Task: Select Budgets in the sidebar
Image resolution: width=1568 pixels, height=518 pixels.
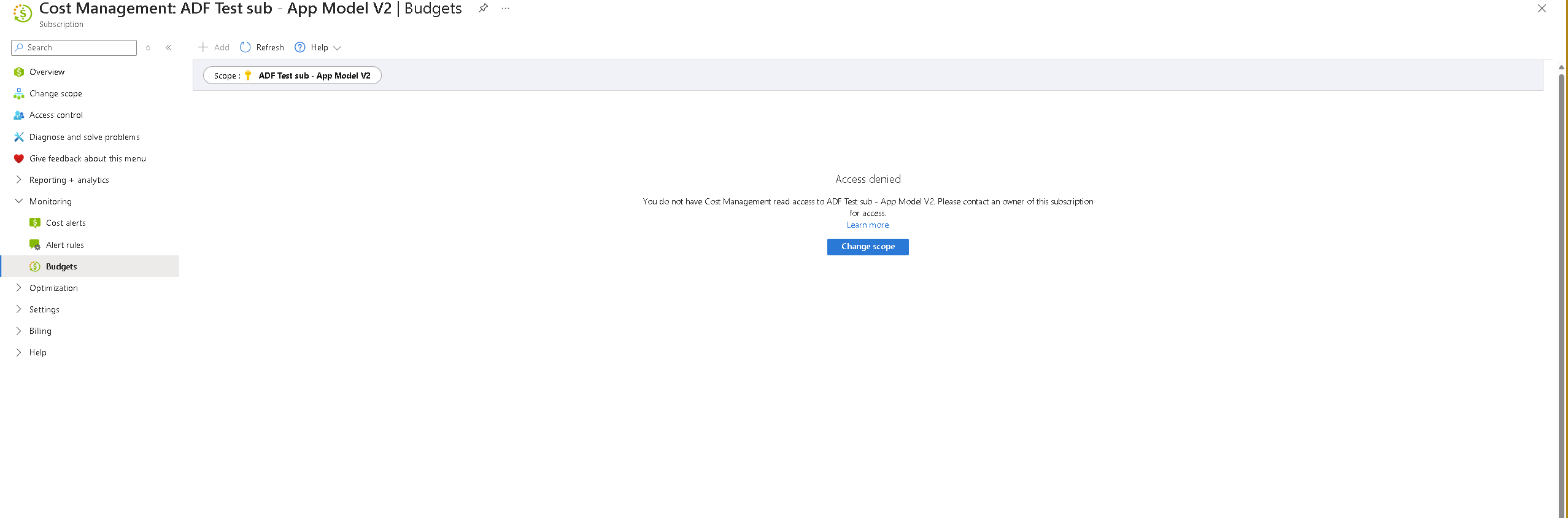Action: pyautogui.click(x=61, y=266)
